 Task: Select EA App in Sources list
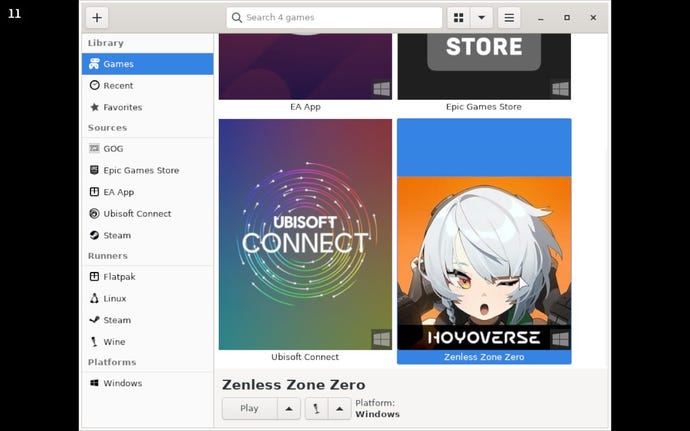[x=147, y=192]
